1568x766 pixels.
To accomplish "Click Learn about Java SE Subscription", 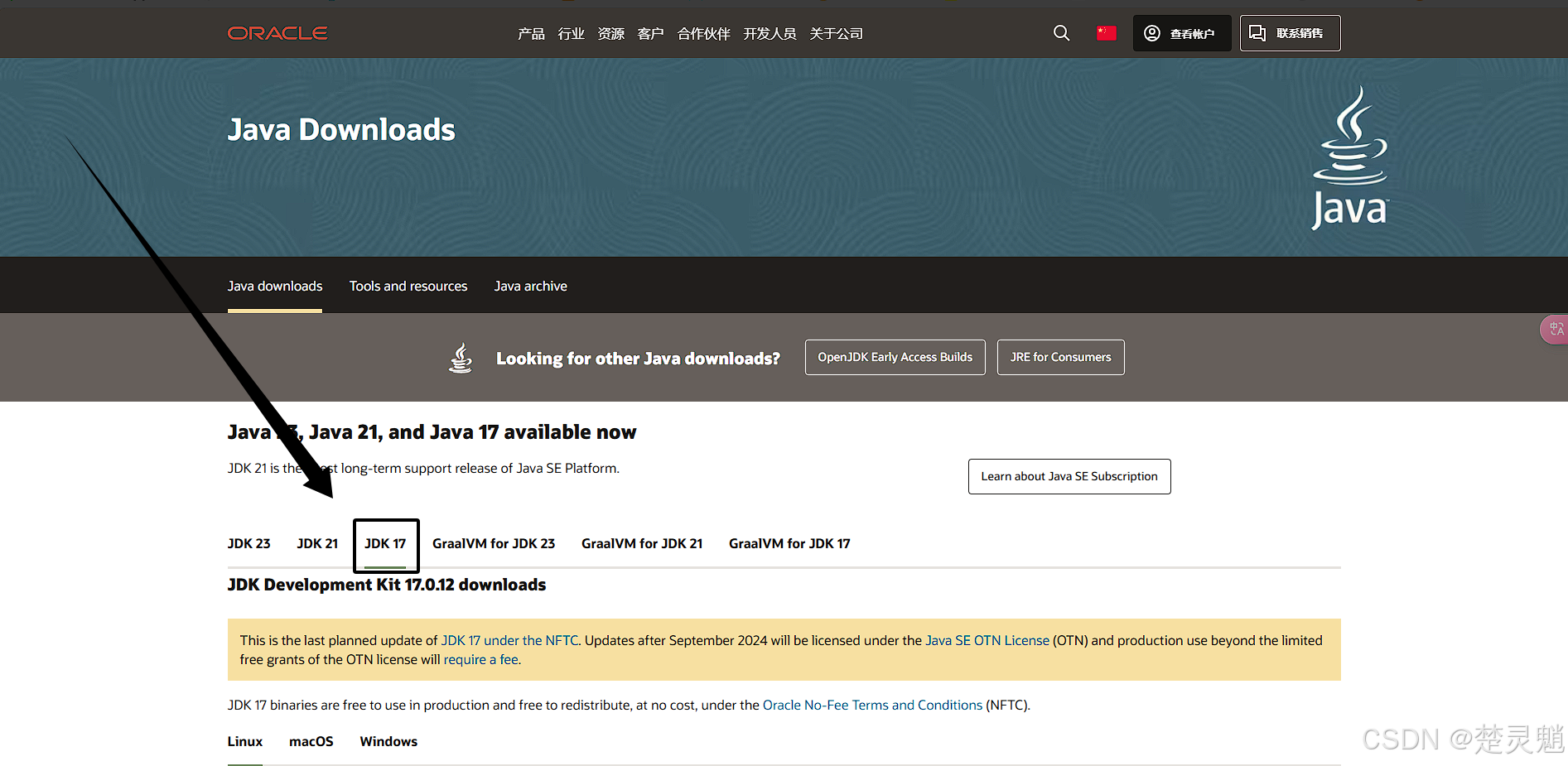I will pos(1069,476).
